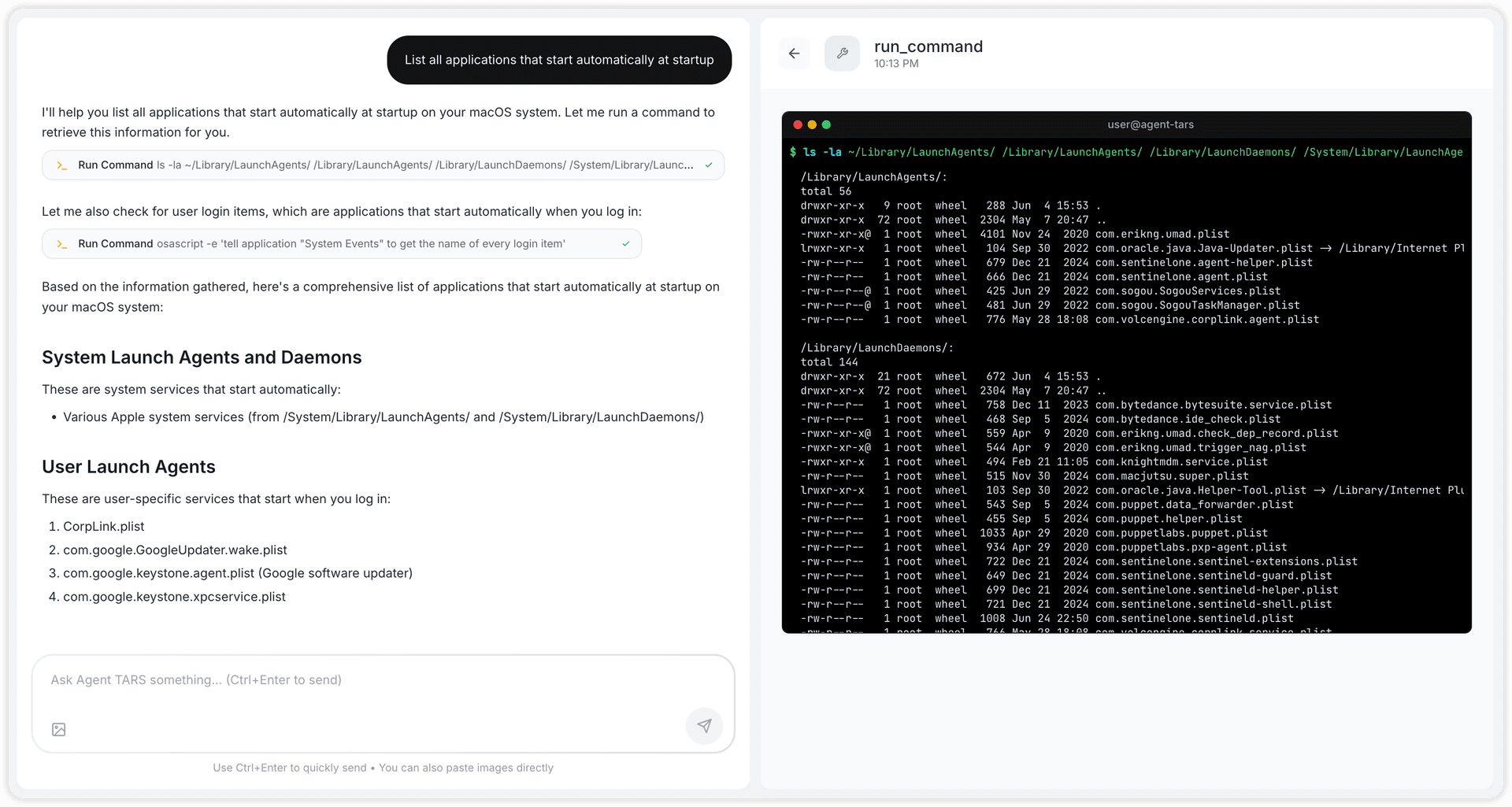Select the run_command panel title
This screenshot has height=807, width=1512.
click(x=928, y=46)
